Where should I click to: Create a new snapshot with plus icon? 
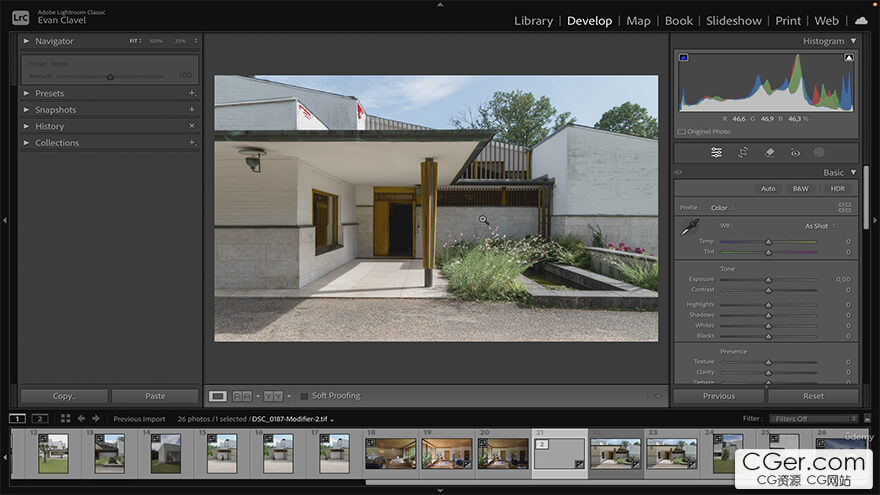click(192, 109)
